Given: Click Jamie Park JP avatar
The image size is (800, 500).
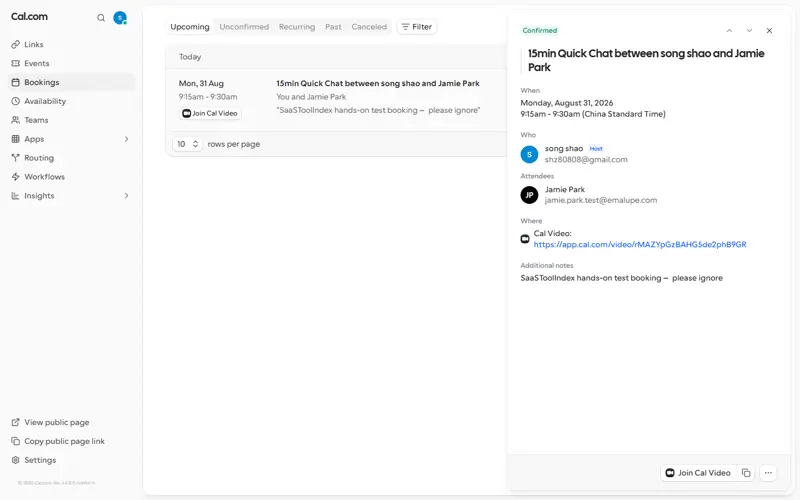Looking at the screenshot, I should click(529, 195).
